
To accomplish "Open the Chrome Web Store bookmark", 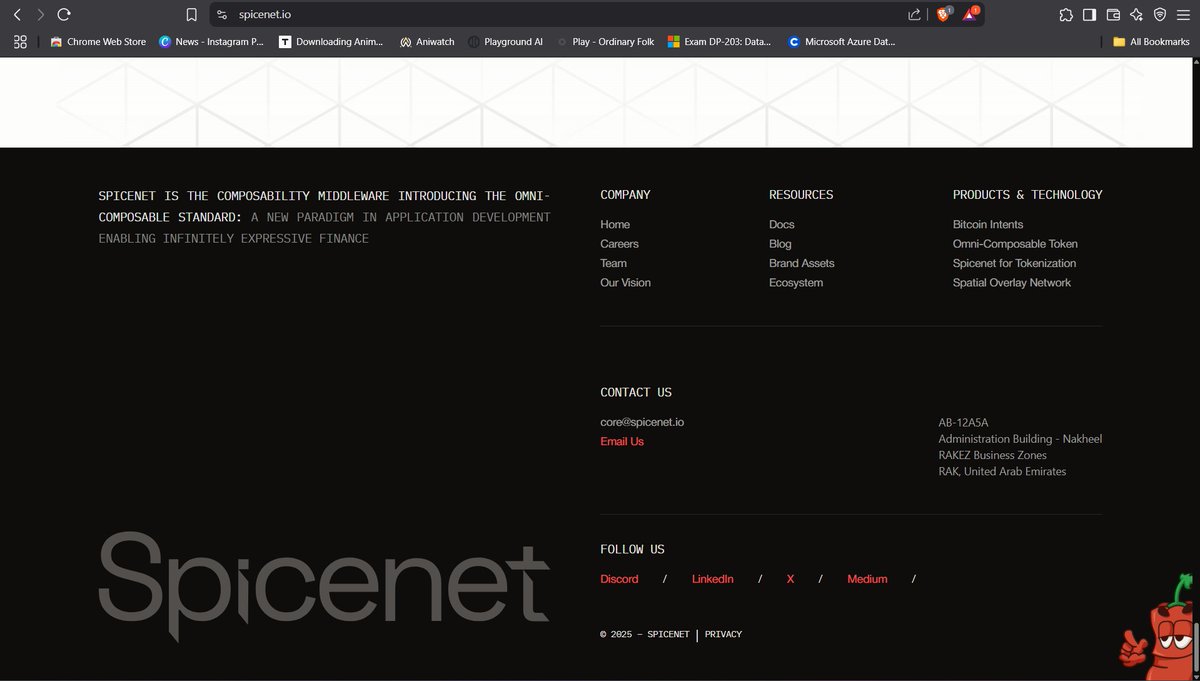I will click(x=98, y=42).
